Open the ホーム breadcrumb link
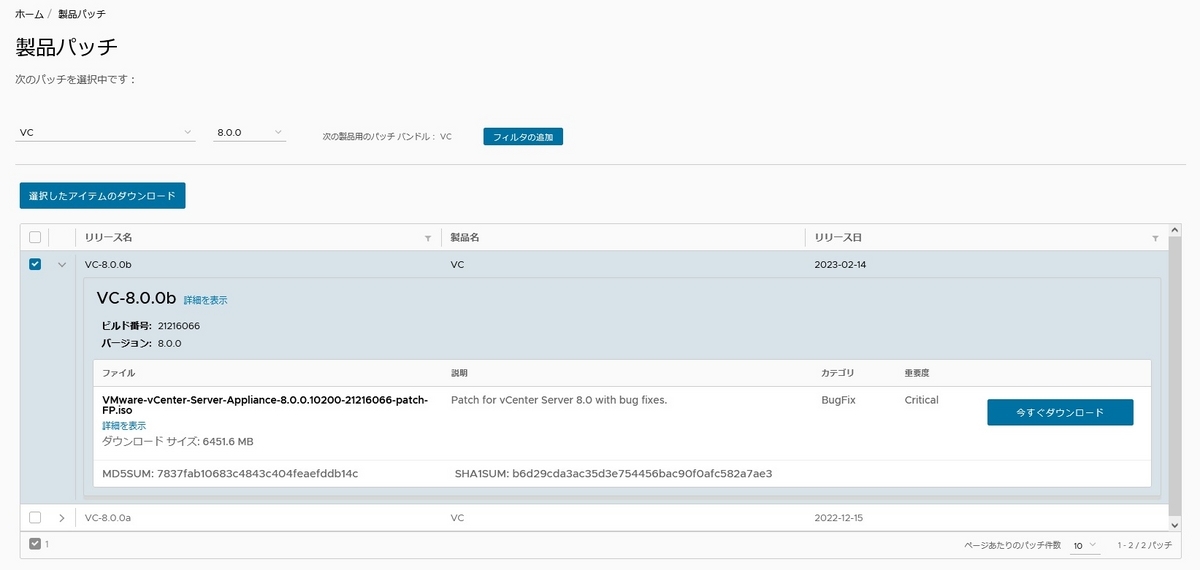Screen dimensions: 1200x570 tap(29, 15)
